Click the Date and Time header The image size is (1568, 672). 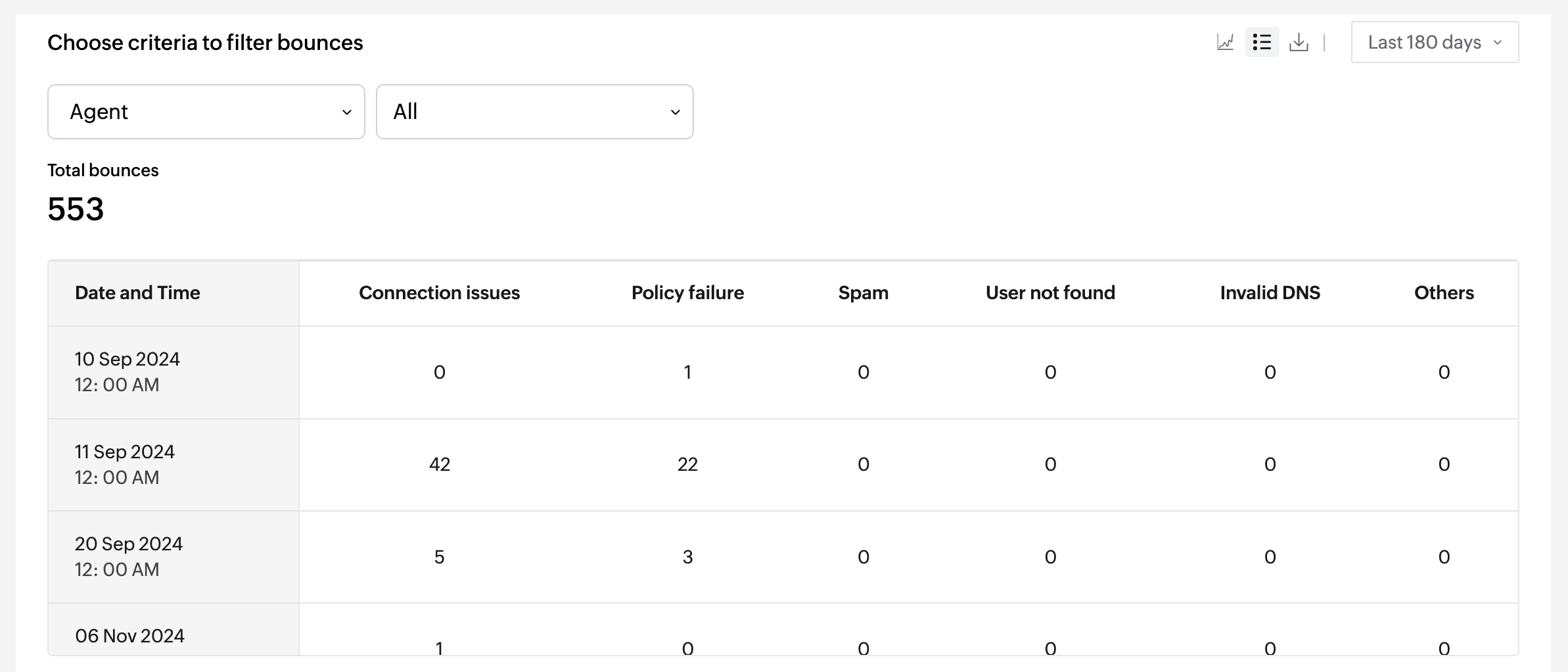click(x=137, y=293)
